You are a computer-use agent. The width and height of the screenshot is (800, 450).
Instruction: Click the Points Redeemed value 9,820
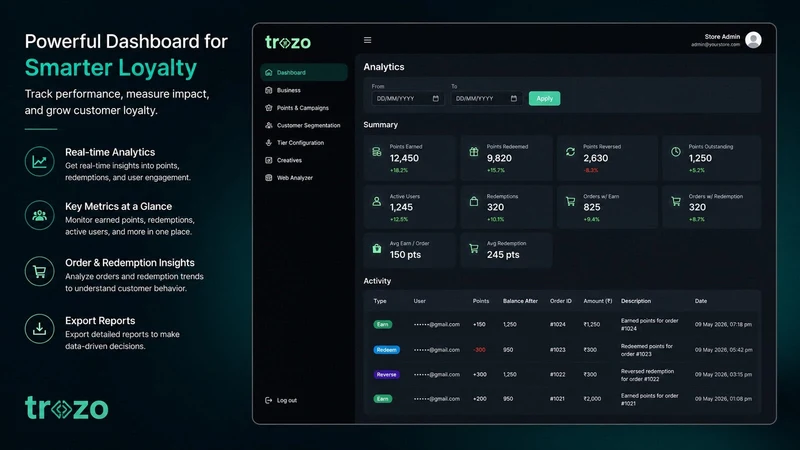coord(499,158)
